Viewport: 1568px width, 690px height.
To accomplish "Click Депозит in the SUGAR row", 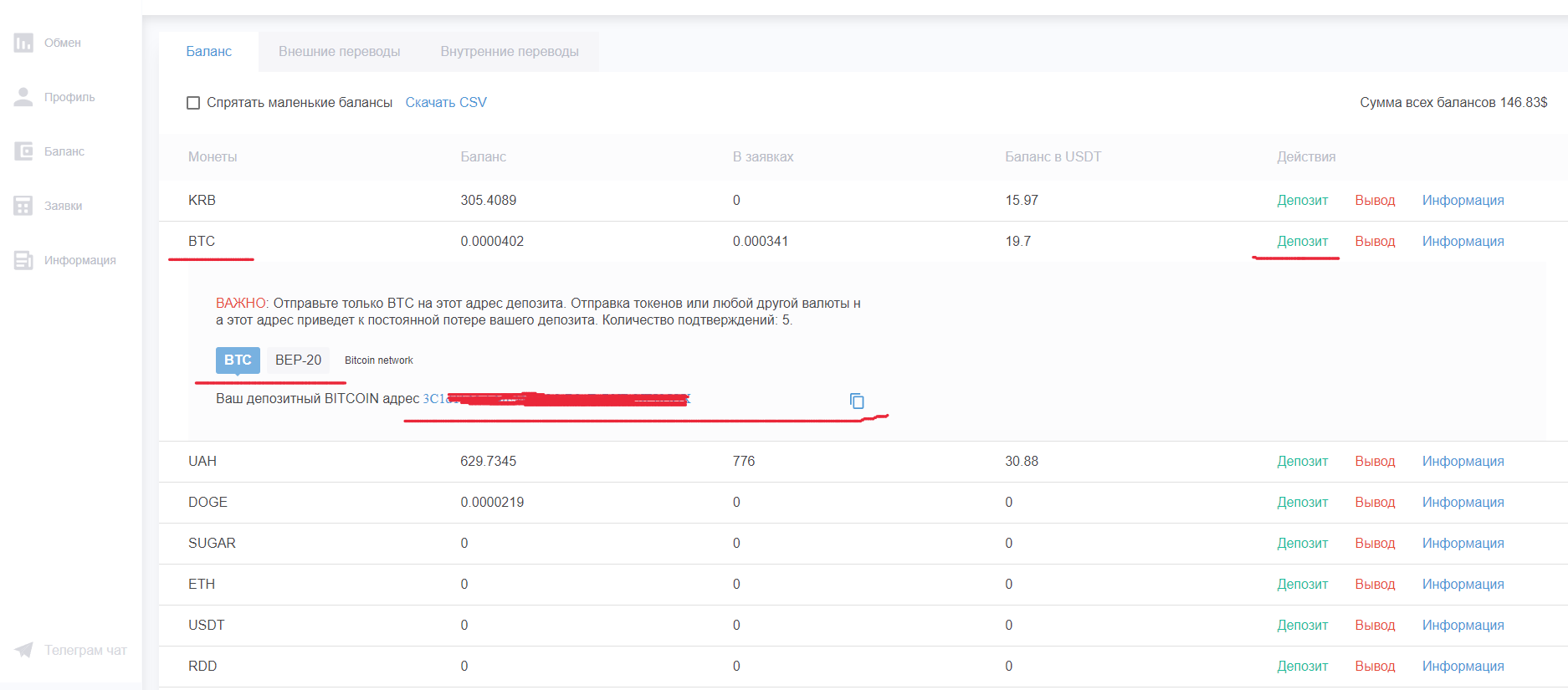I will (1302, 544).
